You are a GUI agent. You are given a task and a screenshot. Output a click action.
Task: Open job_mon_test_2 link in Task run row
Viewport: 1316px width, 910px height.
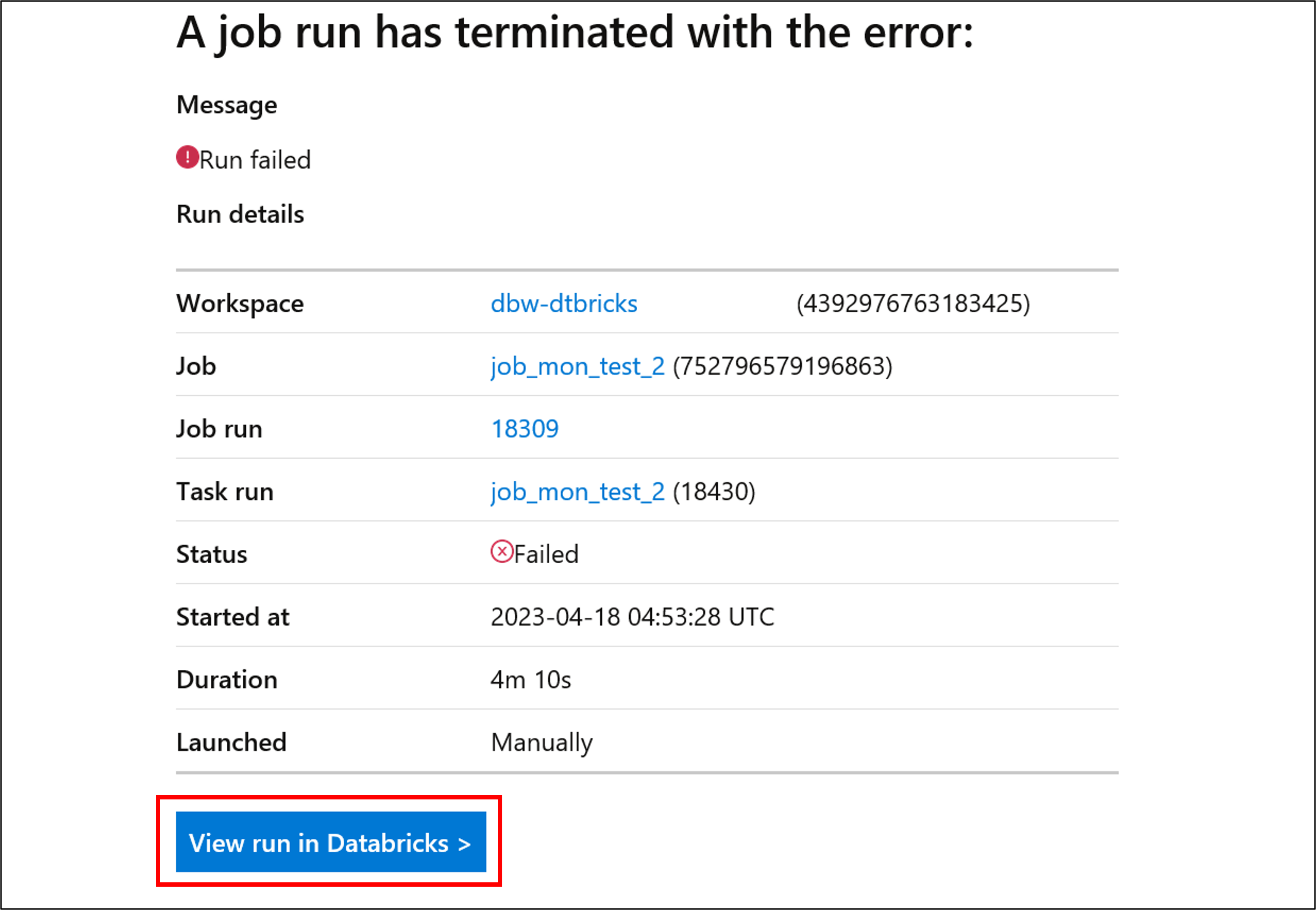pos(577,491)
